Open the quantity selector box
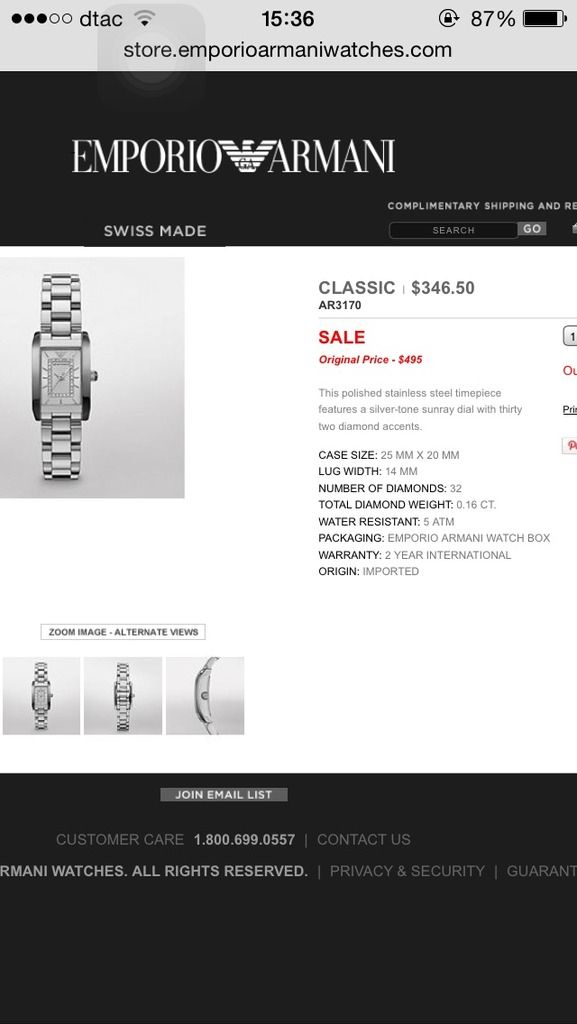 [570, 336]
